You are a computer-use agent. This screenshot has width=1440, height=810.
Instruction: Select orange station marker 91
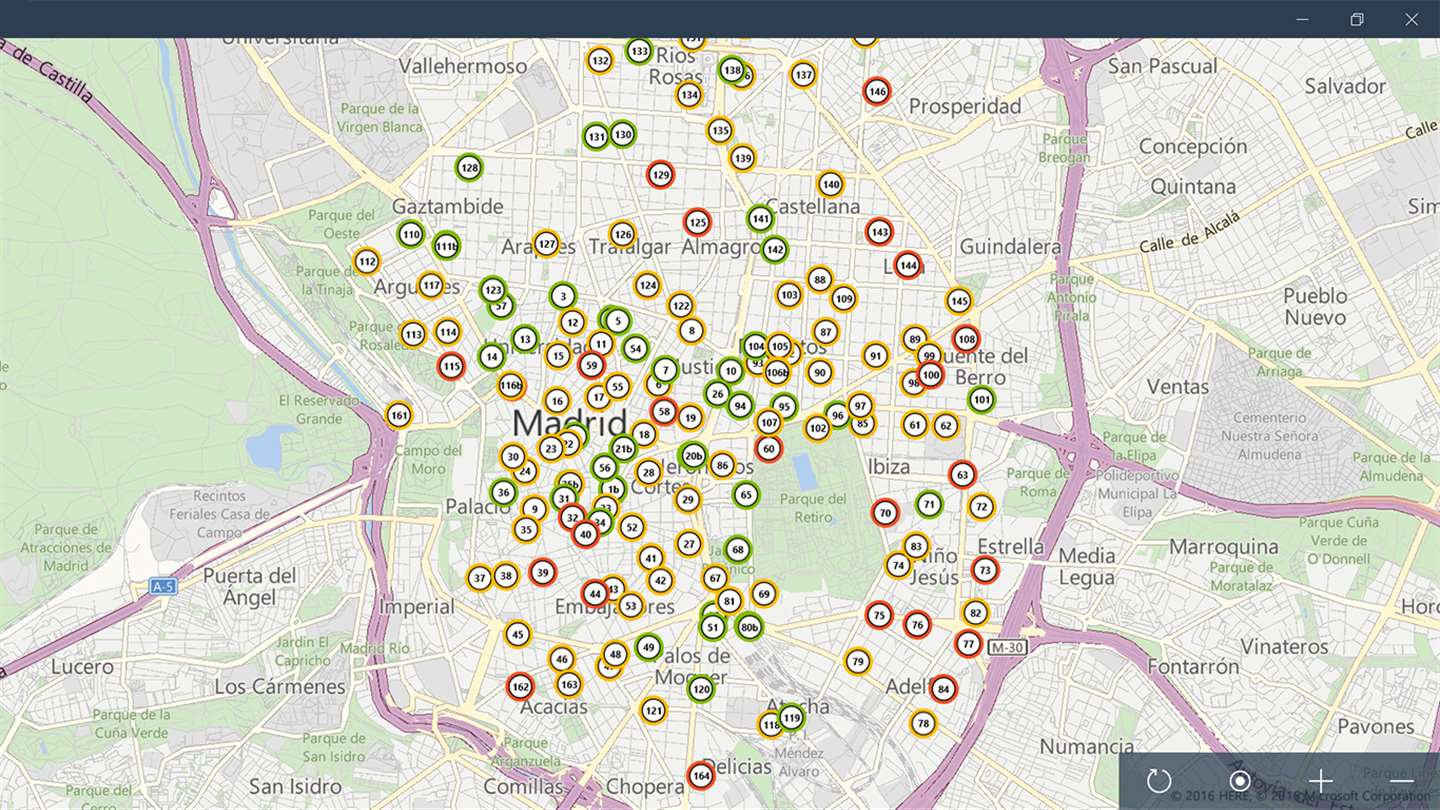pos(876,355)
